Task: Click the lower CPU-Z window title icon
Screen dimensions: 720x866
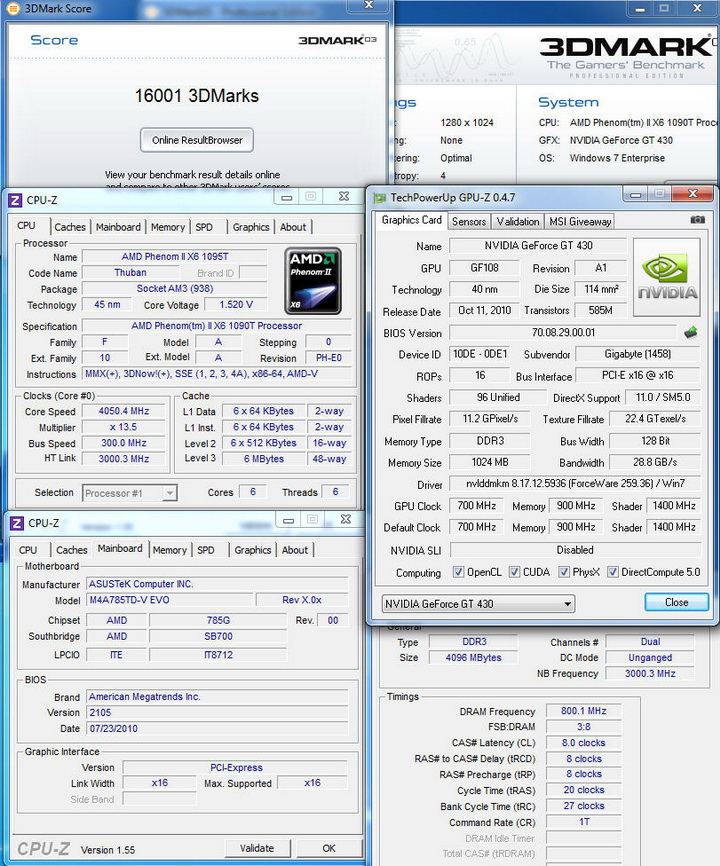Action: pyautogui.click(x=17, y=522)
